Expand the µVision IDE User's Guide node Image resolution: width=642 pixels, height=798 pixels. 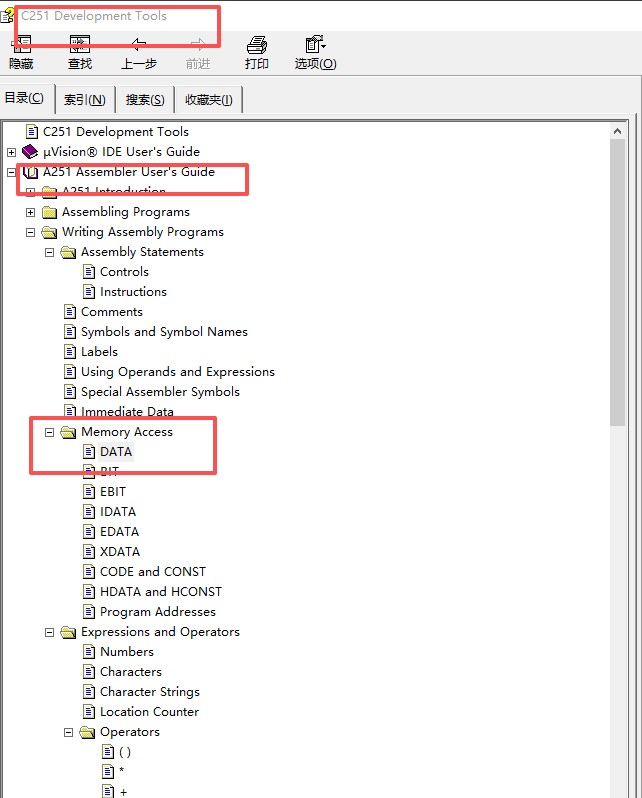pyautogui.click(x=11, y=152)
